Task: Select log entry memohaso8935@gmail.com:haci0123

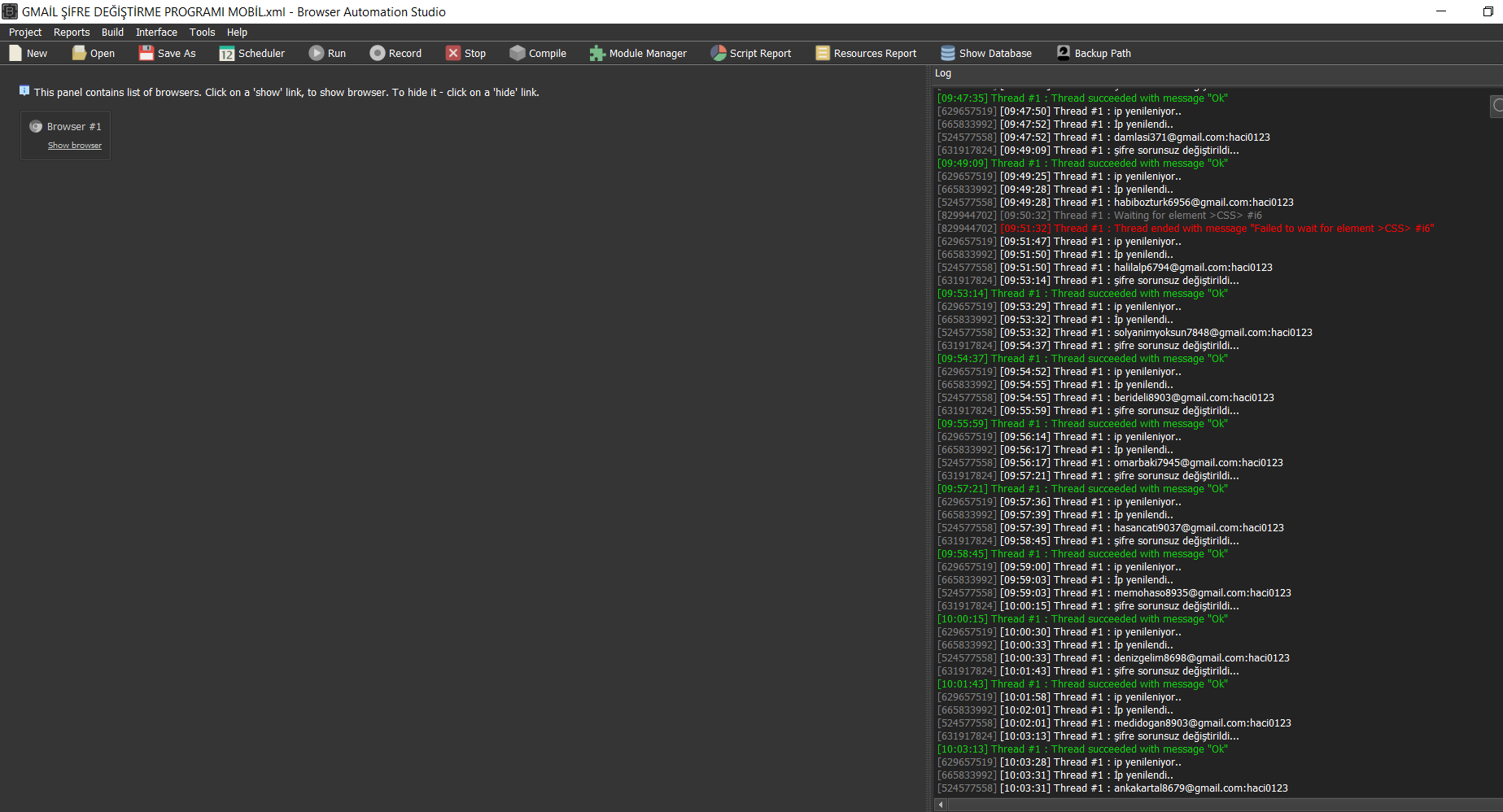Action: (x=1114, y=593)
